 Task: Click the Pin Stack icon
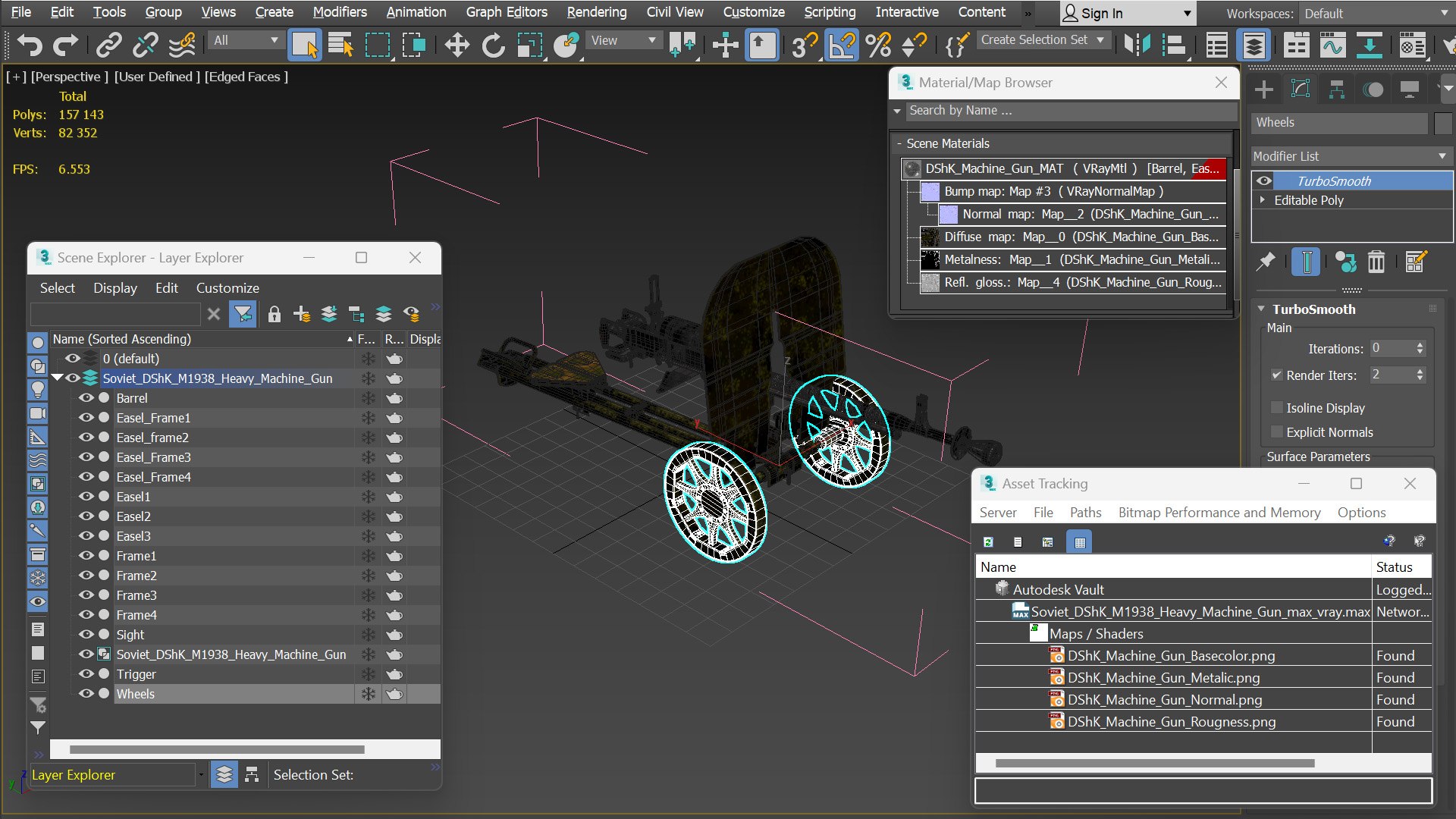pos(1266,262)
